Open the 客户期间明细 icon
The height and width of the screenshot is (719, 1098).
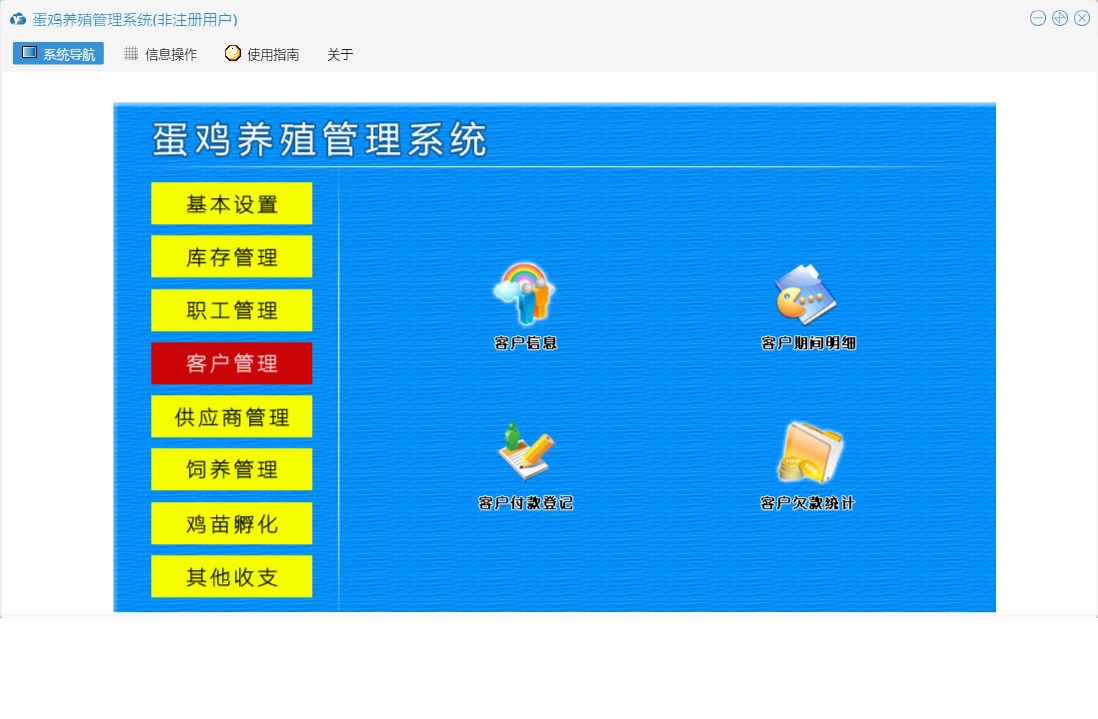[806, 294]
